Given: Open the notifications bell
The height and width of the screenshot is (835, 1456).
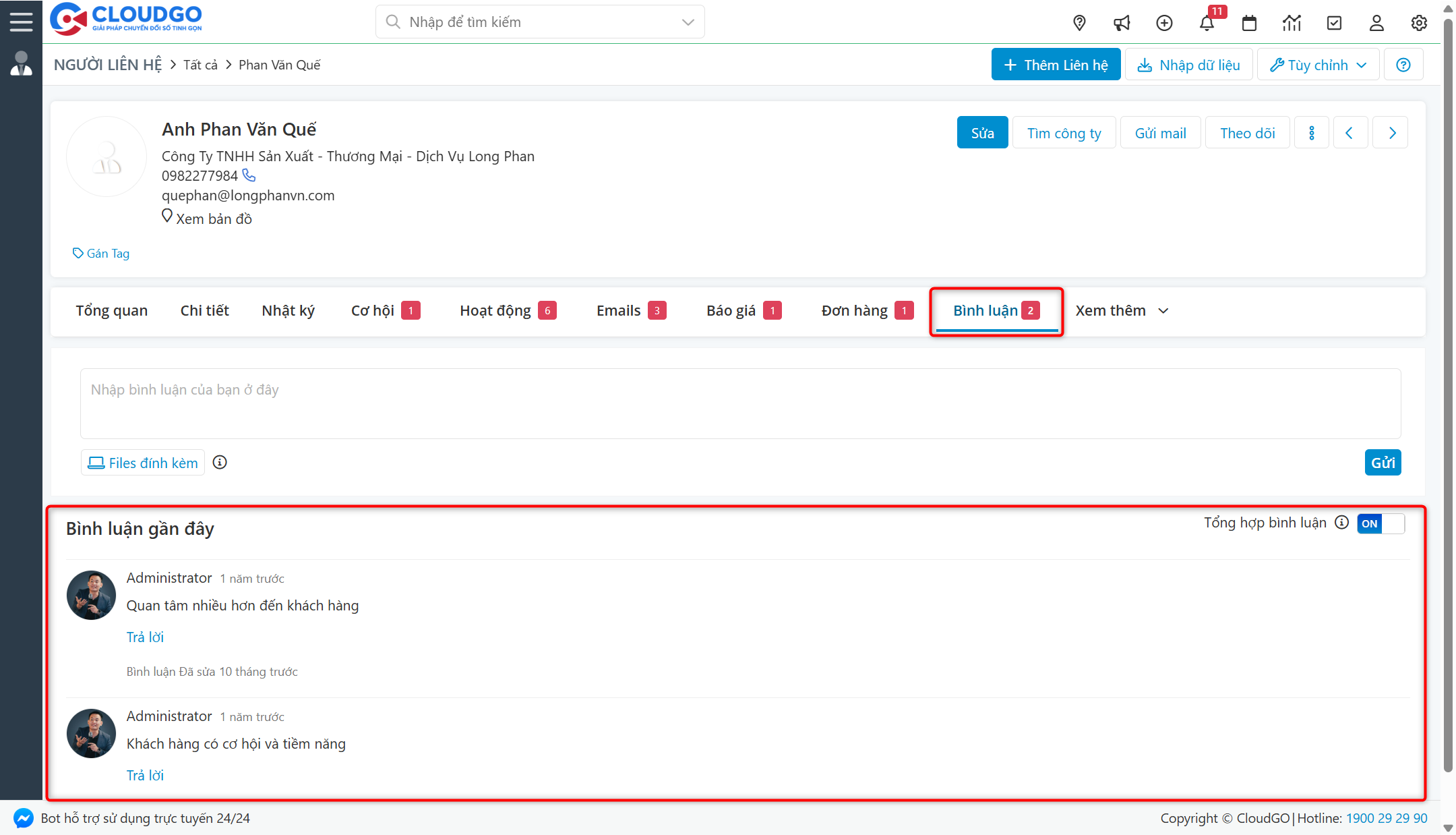Looking at the screenshot, I should pos(1207,23).
